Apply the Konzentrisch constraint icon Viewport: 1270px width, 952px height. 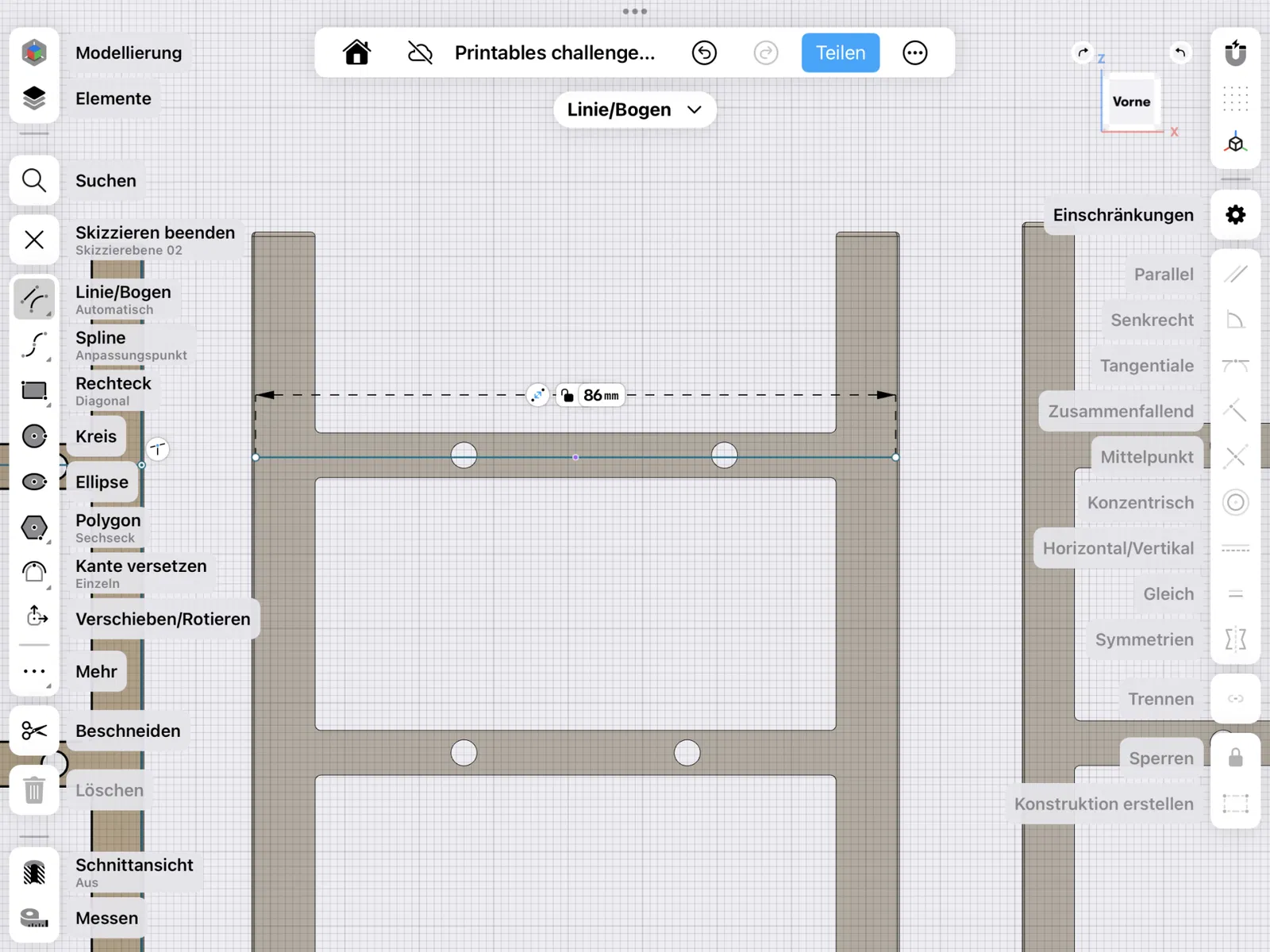tap(1235, 502)
